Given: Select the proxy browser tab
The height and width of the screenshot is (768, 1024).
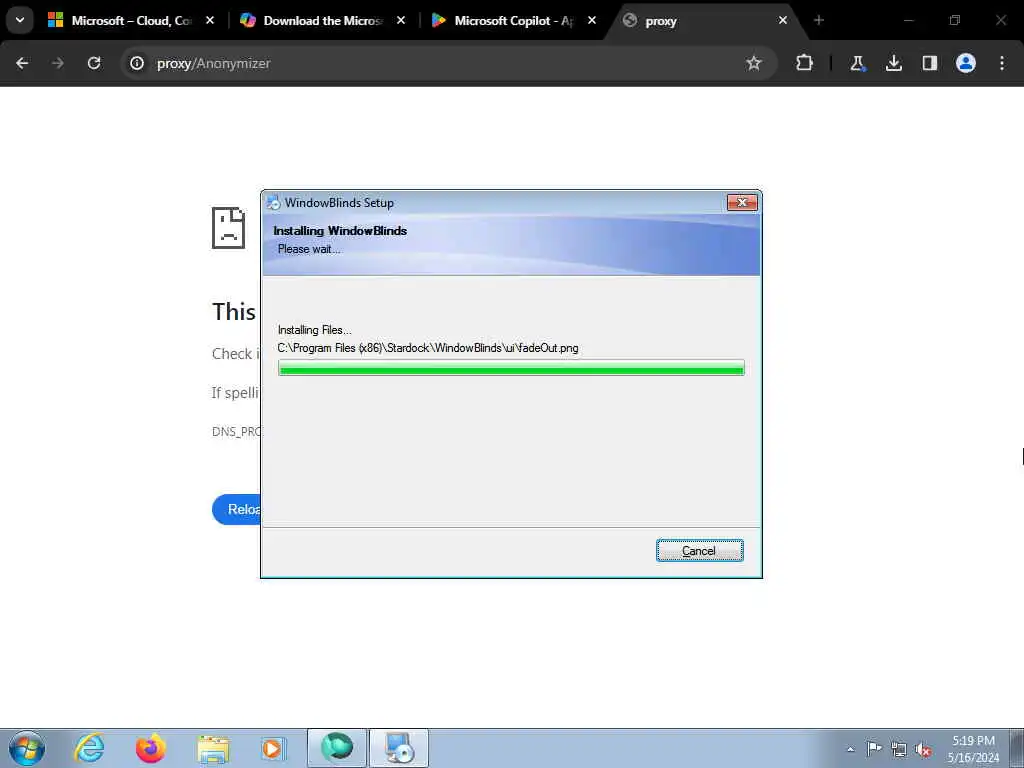Looking at the screenshot, I should tap(699, 21).
